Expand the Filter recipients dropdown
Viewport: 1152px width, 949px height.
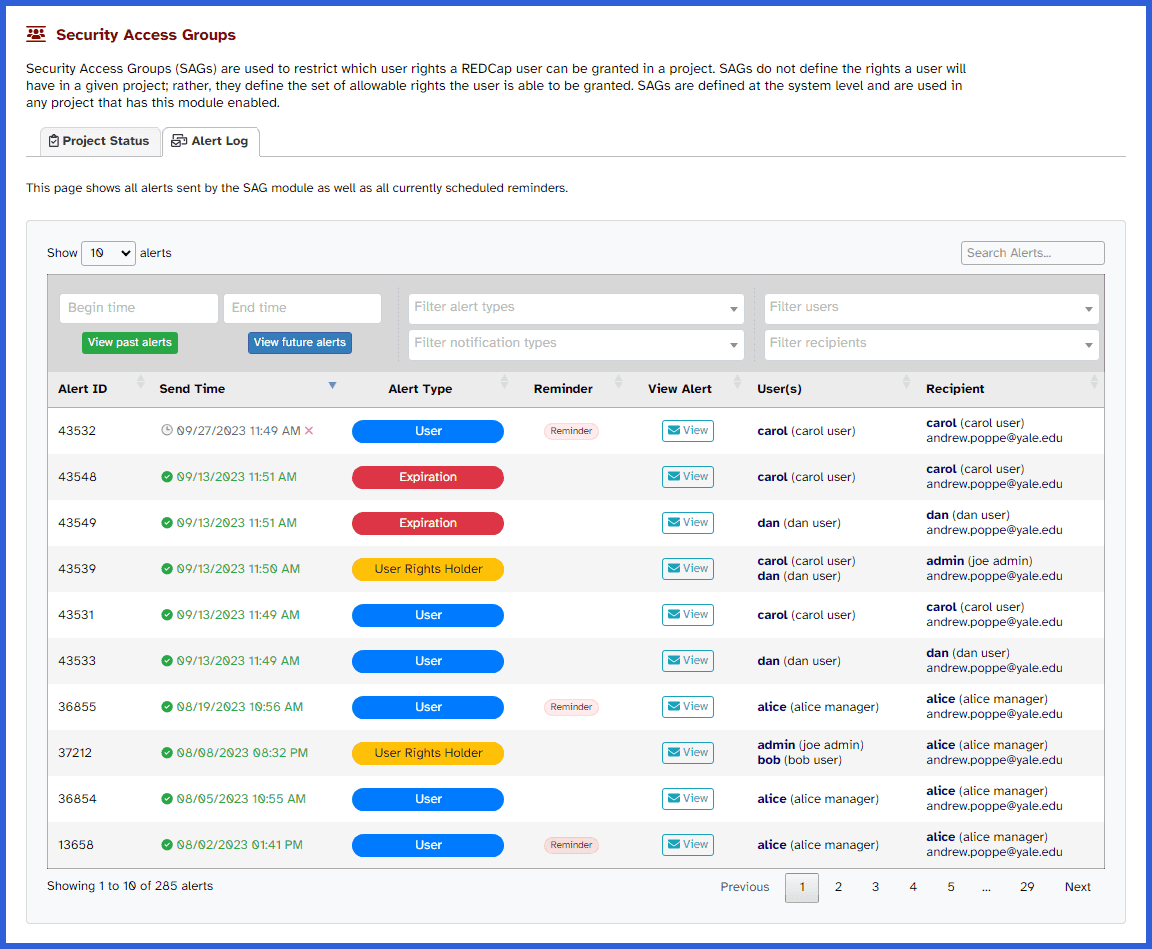coord(932,344)
